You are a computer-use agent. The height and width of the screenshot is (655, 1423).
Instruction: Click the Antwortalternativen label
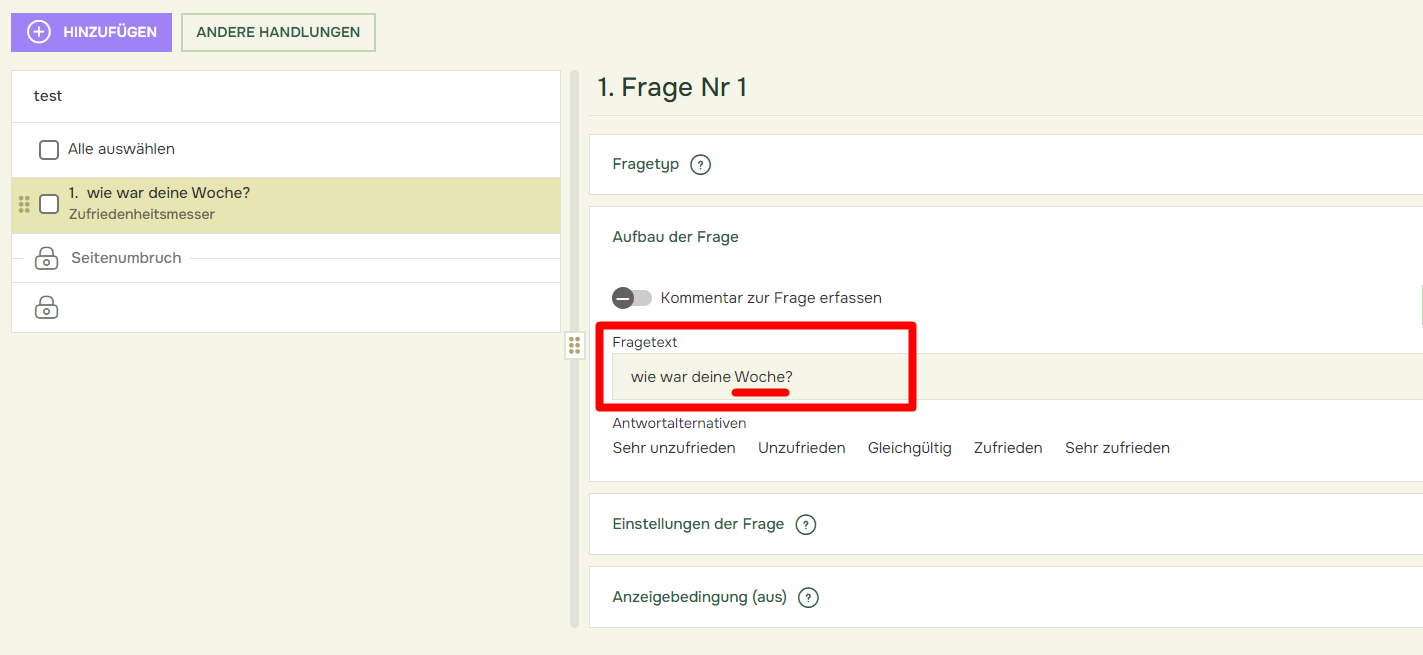(x=680, y=423)
